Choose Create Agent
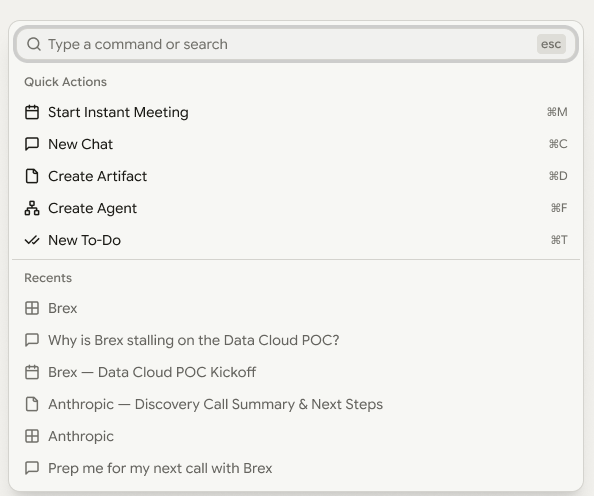The width and height of the screenshot is (594, 496). tap(296, 208)
